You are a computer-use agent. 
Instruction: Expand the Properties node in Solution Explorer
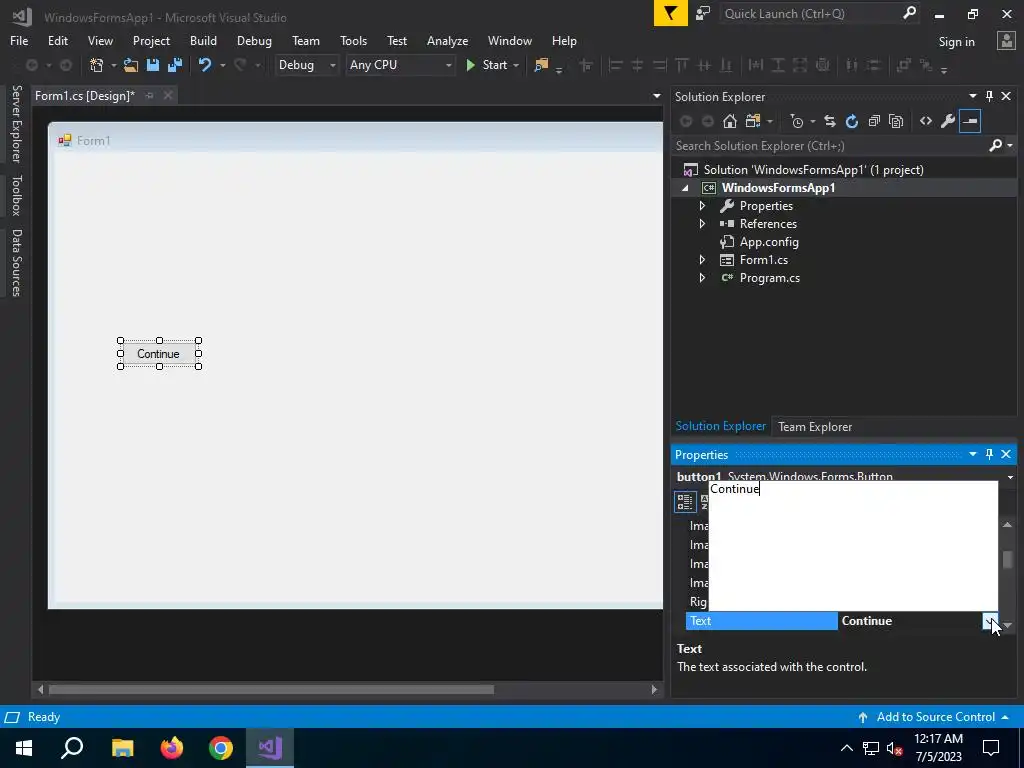click(702, 206)
